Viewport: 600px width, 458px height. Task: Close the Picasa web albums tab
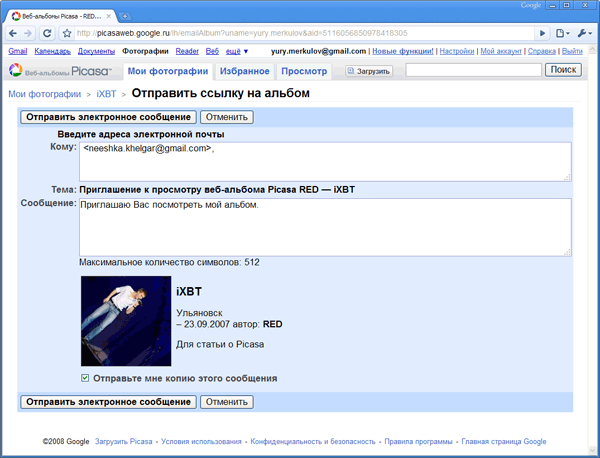point(109,16)
